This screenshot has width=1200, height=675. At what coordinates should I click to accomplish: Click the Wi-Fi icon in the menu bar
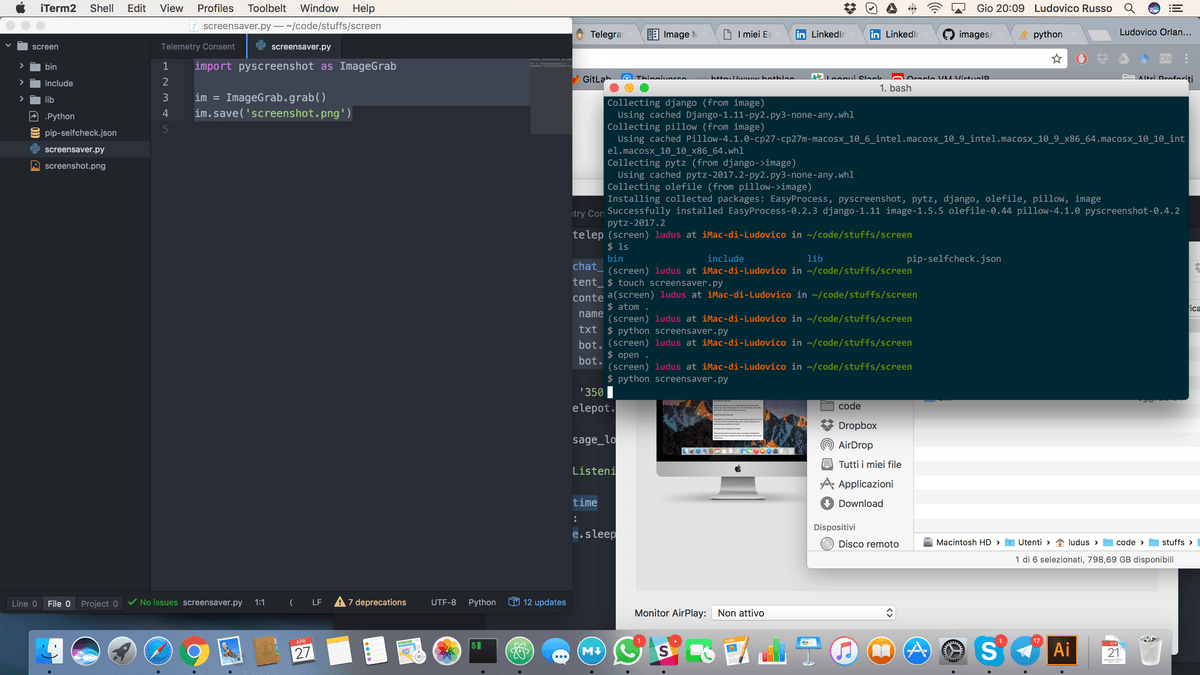(934, 8)
